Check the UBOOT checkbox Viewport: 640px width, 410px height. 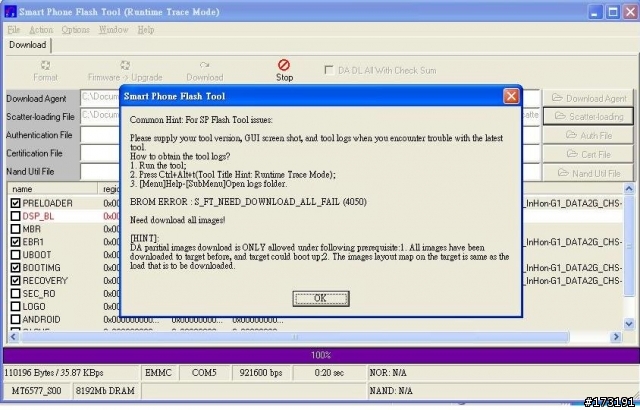pos(16,255)
